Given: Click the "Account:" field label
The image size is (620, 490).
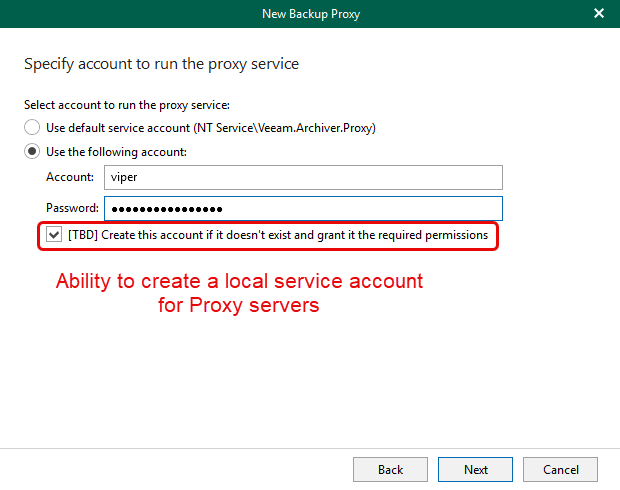Looking at the screenshot, I should pyautogui.click(x=70, y=177).
